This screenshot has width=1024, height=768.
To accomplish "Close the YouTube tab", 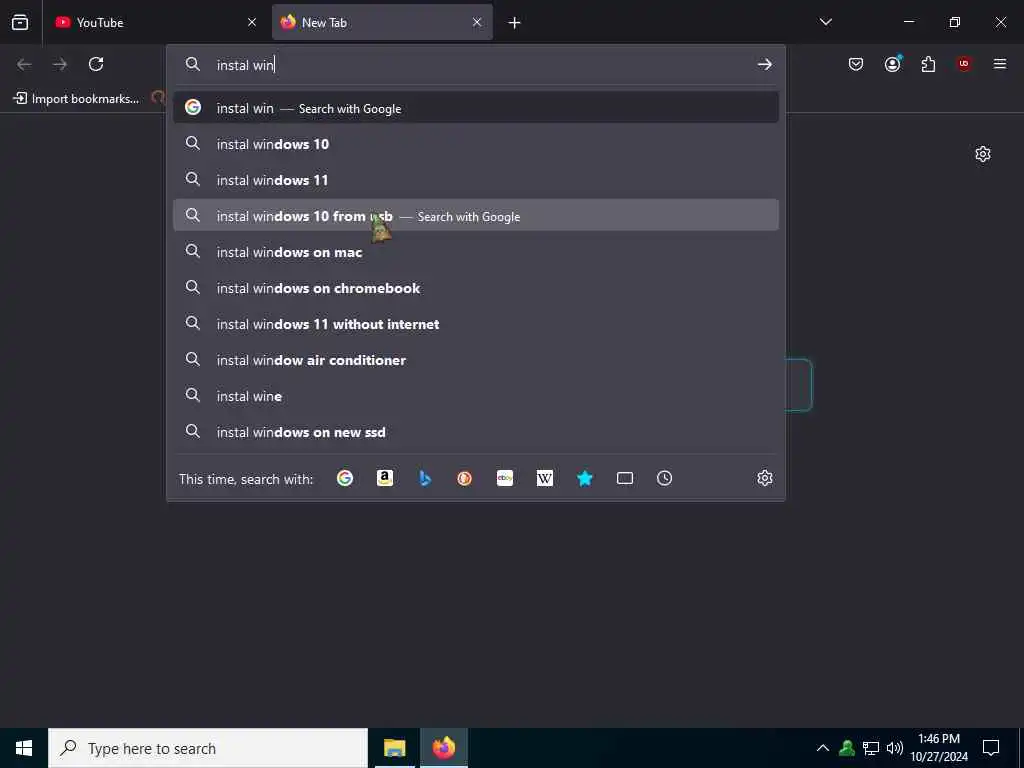I will point(251,22).
